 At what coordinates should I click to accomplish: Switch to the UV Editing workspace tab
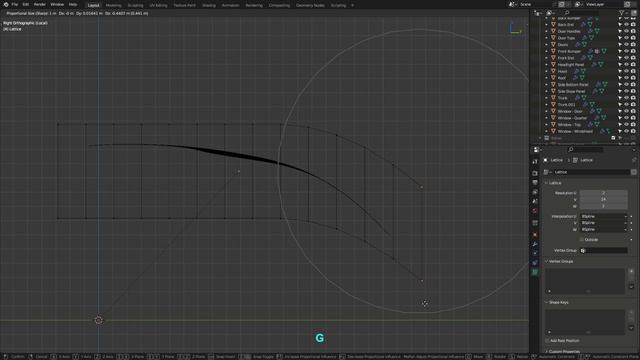click(158, 5)
